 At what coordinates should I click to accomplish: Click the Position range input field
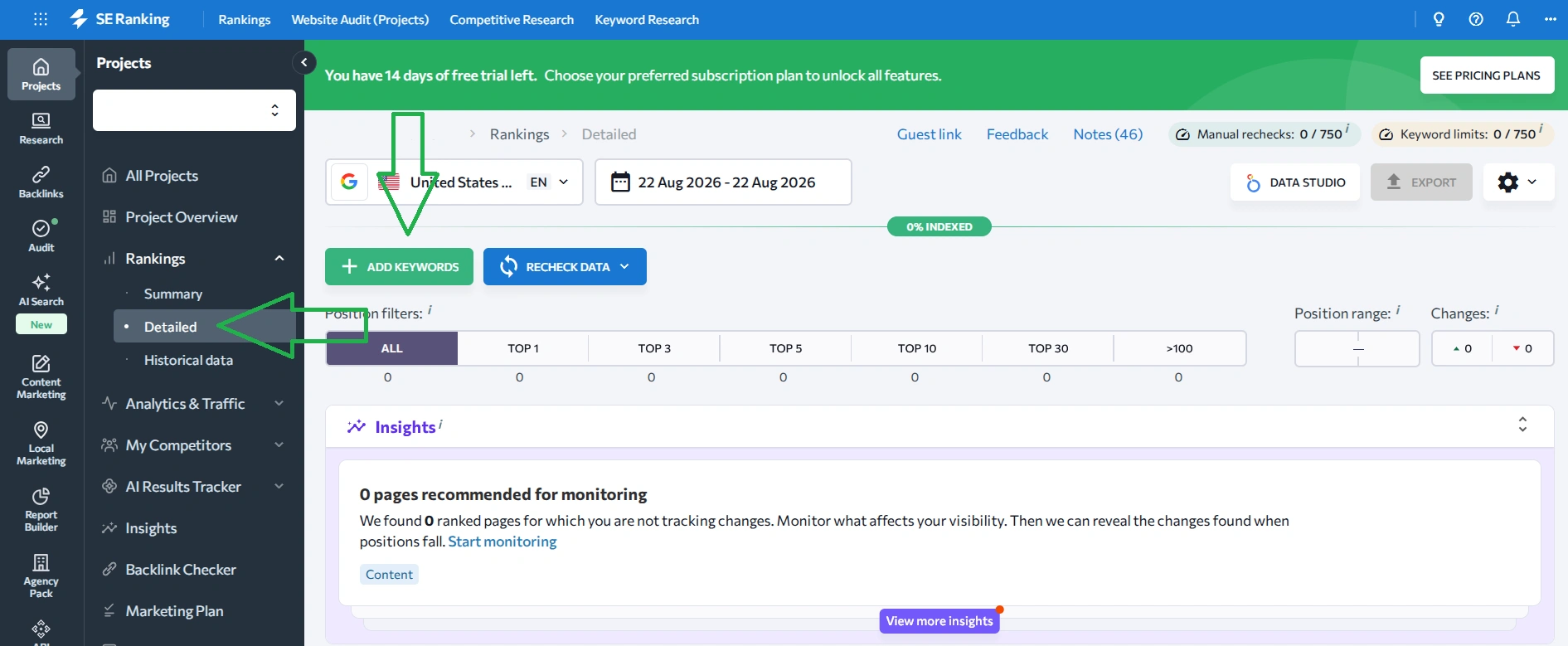[1357, 348]
